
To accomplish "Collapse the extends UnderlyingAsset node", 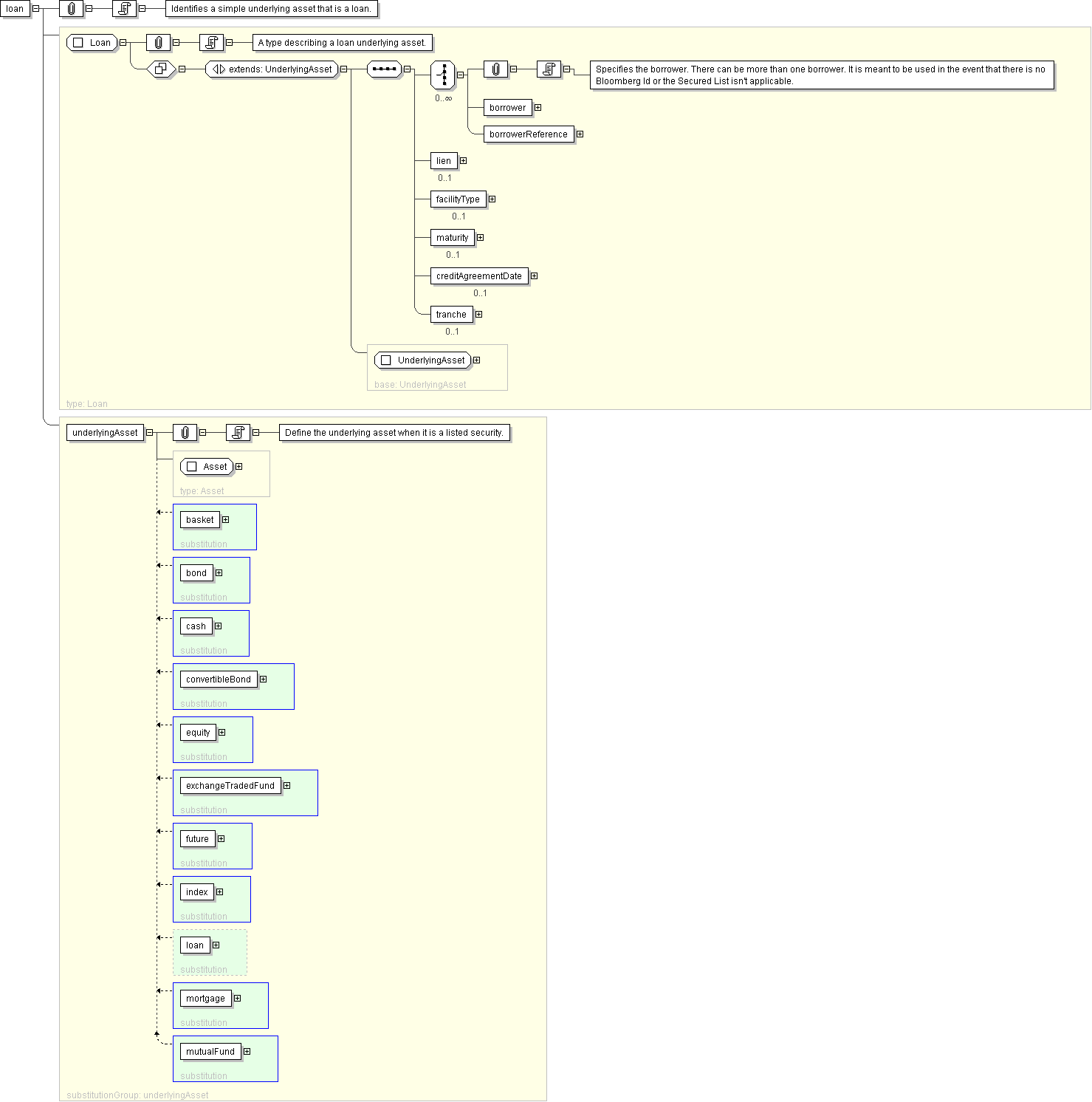I will [343, 69].
